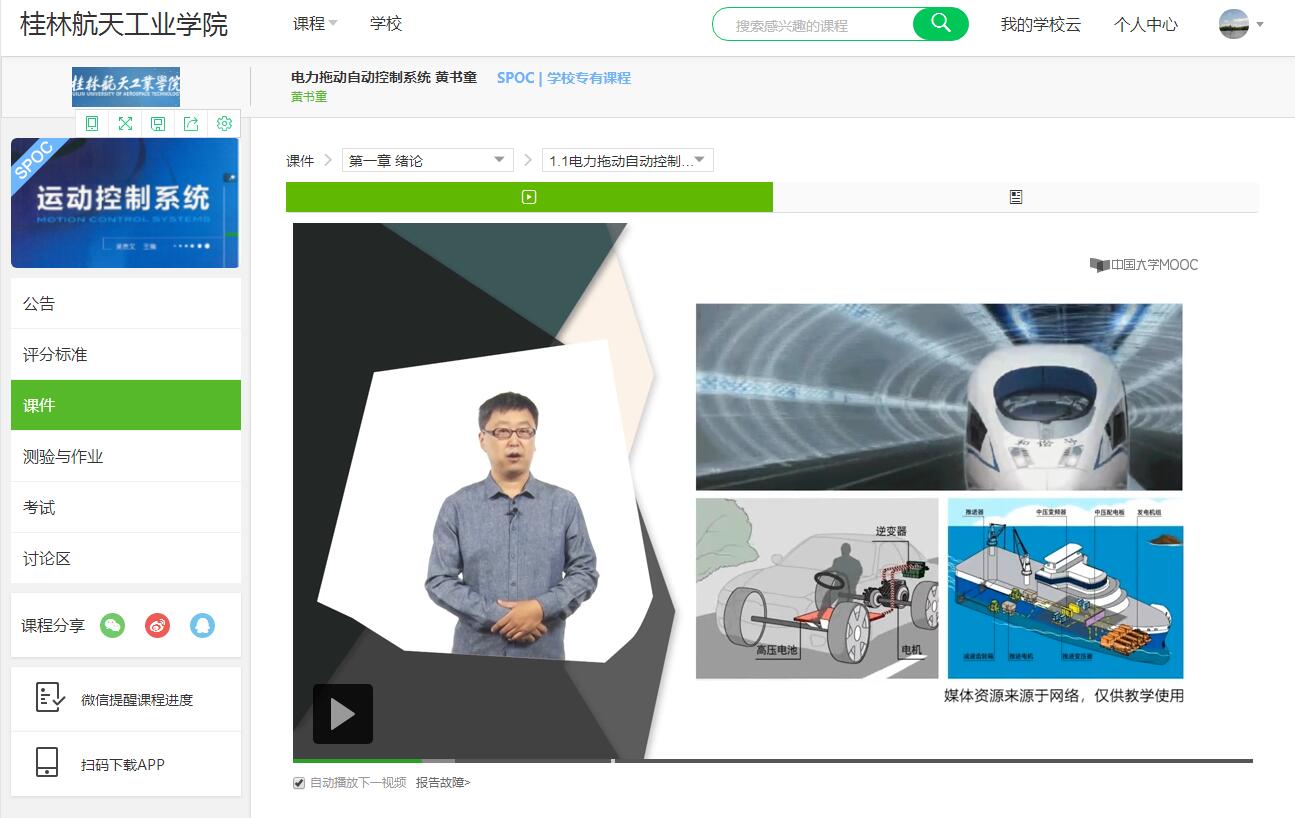Open the gear settings icon

pos(224,124)
